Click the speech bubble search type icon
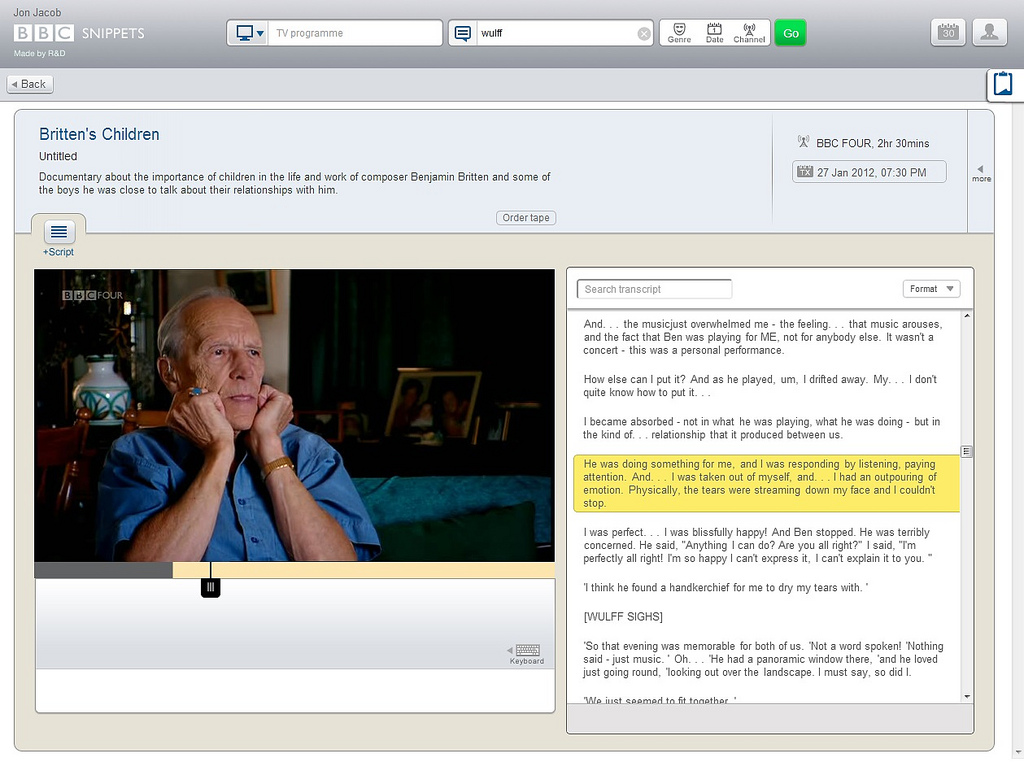 tap(462, 33)
